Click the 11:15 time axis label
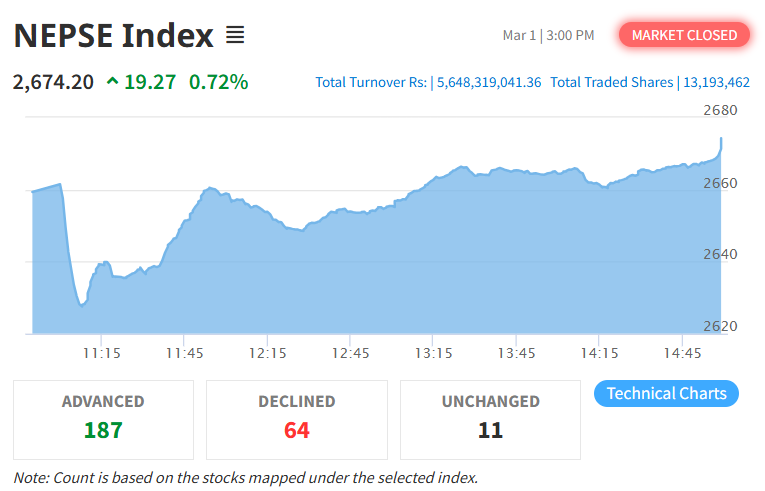This screenshot has height=491, width=765. 102,353
